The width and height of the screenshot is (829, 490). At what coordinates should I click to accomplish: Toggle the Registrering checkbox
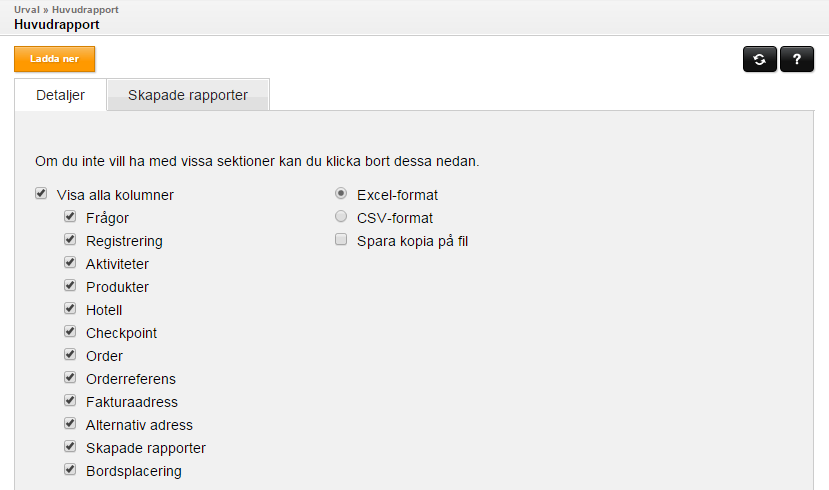coord(70,239)
